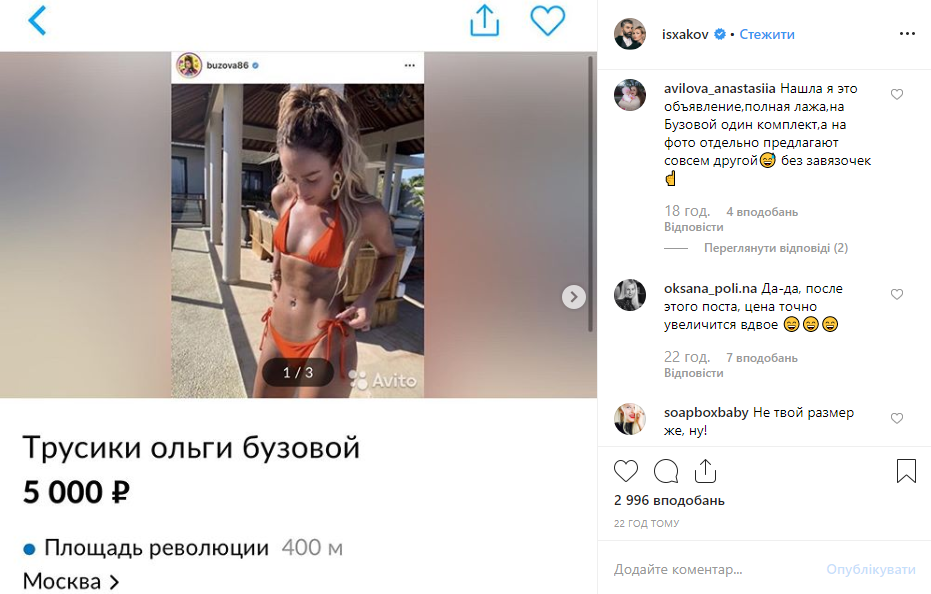Like avilova_anastasiia's comment
Screen dimensions: 931x594
897,94
